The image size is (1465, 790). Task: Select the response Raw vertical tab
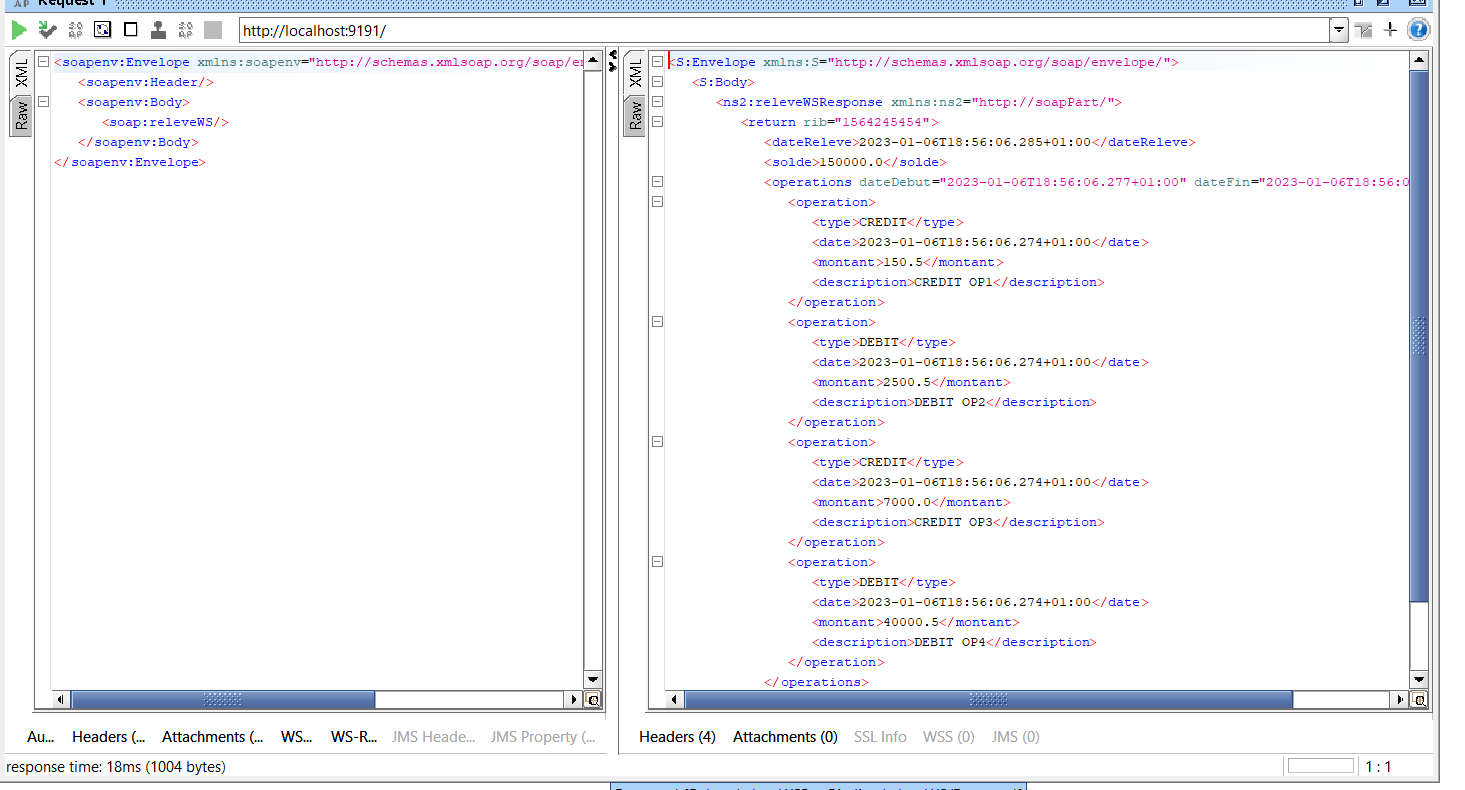point(635,116)
